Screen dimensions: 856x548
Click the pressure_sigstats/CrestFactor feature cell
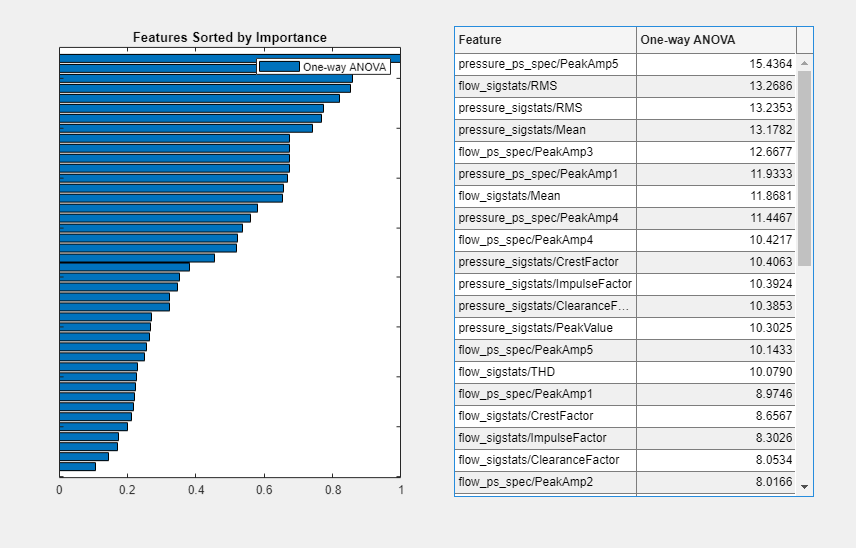click(545, 262)
